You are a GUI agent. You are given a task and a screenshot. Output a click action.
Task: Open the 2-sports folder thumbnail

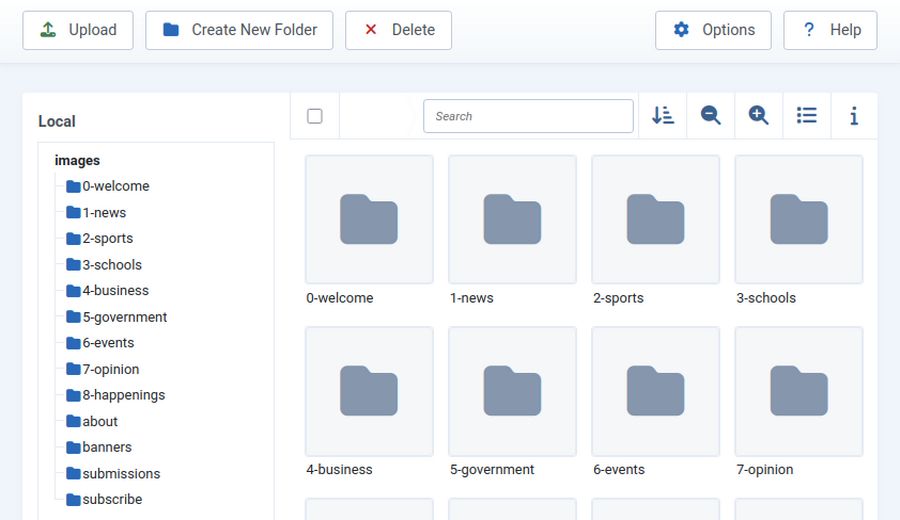point(655,220)
